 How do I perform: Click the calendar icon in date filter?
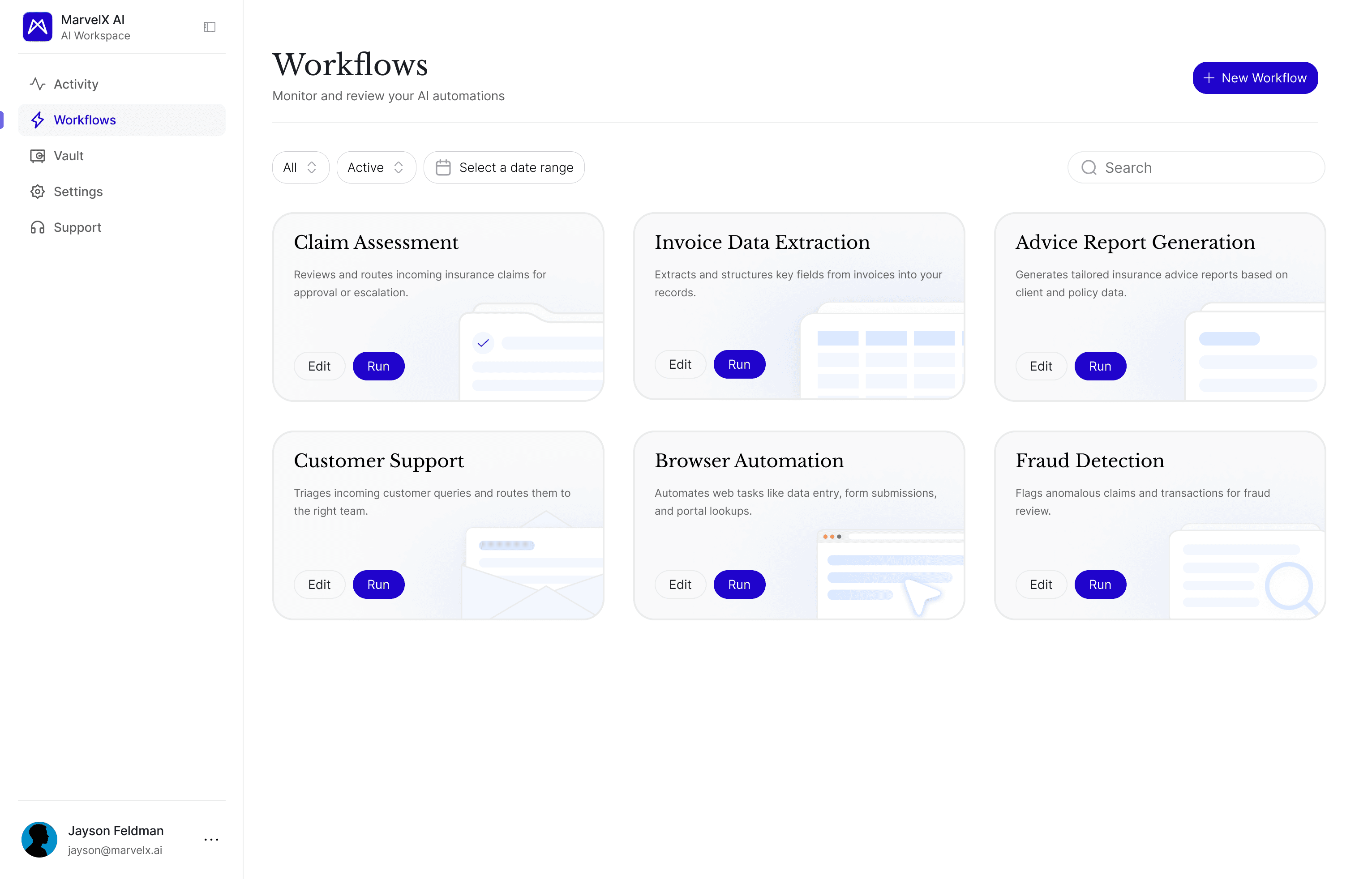tap(443, 167)
